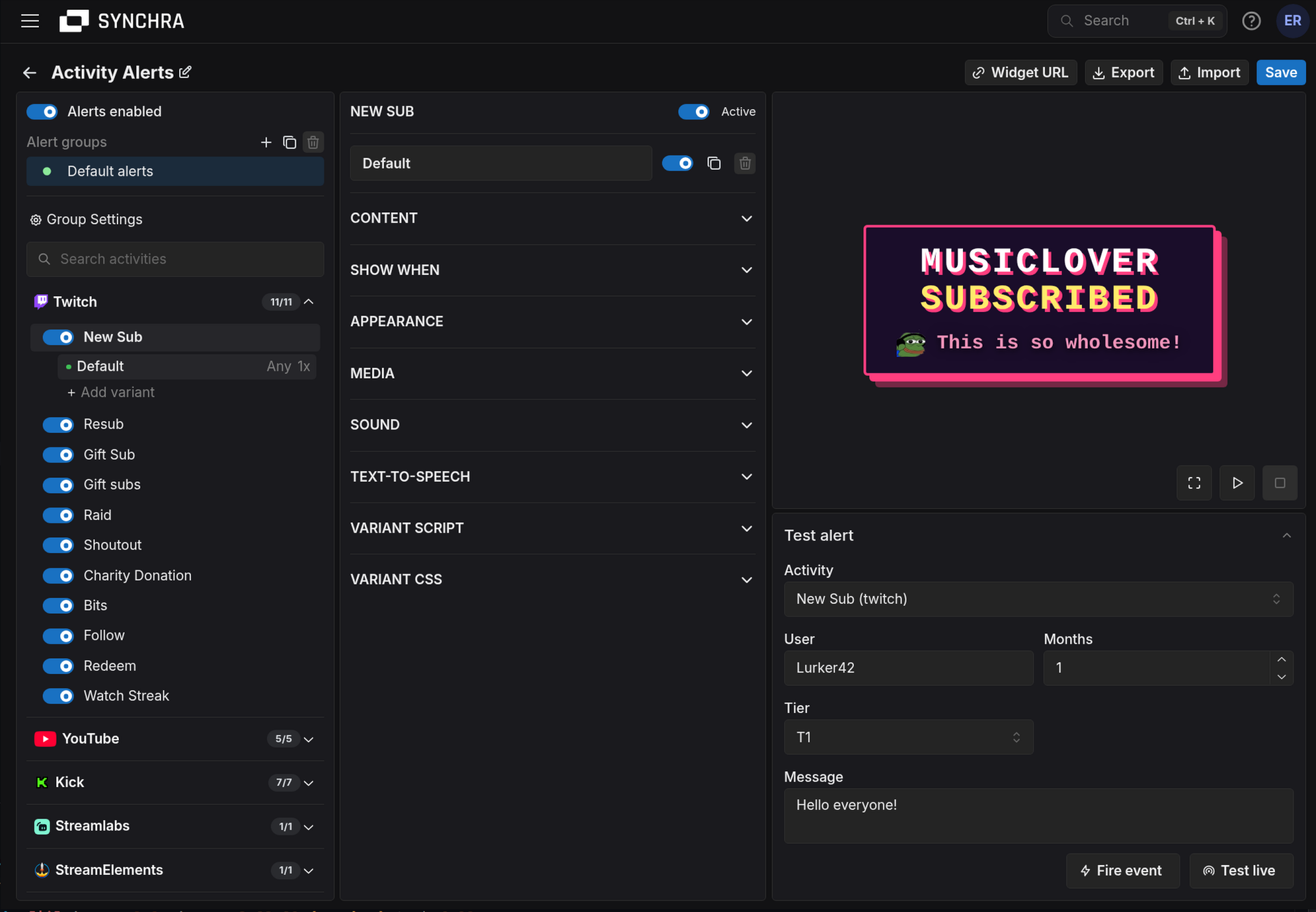Viewport: 1316px width, 912px height.
Task: Delete the Default variant trash icon
Action: (x=745, y=163)
